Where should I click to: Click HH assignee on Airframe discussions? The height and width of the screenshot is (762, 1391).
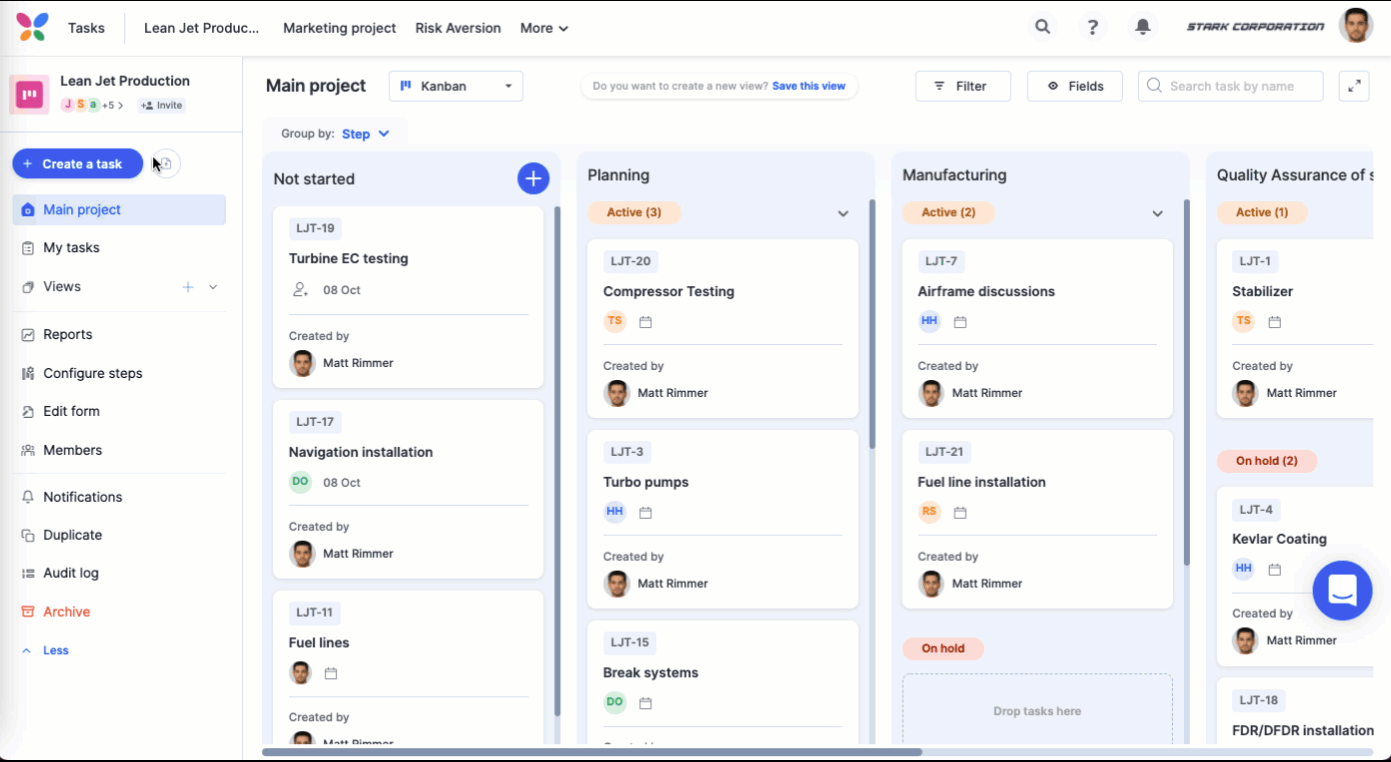tap(930, 321)
